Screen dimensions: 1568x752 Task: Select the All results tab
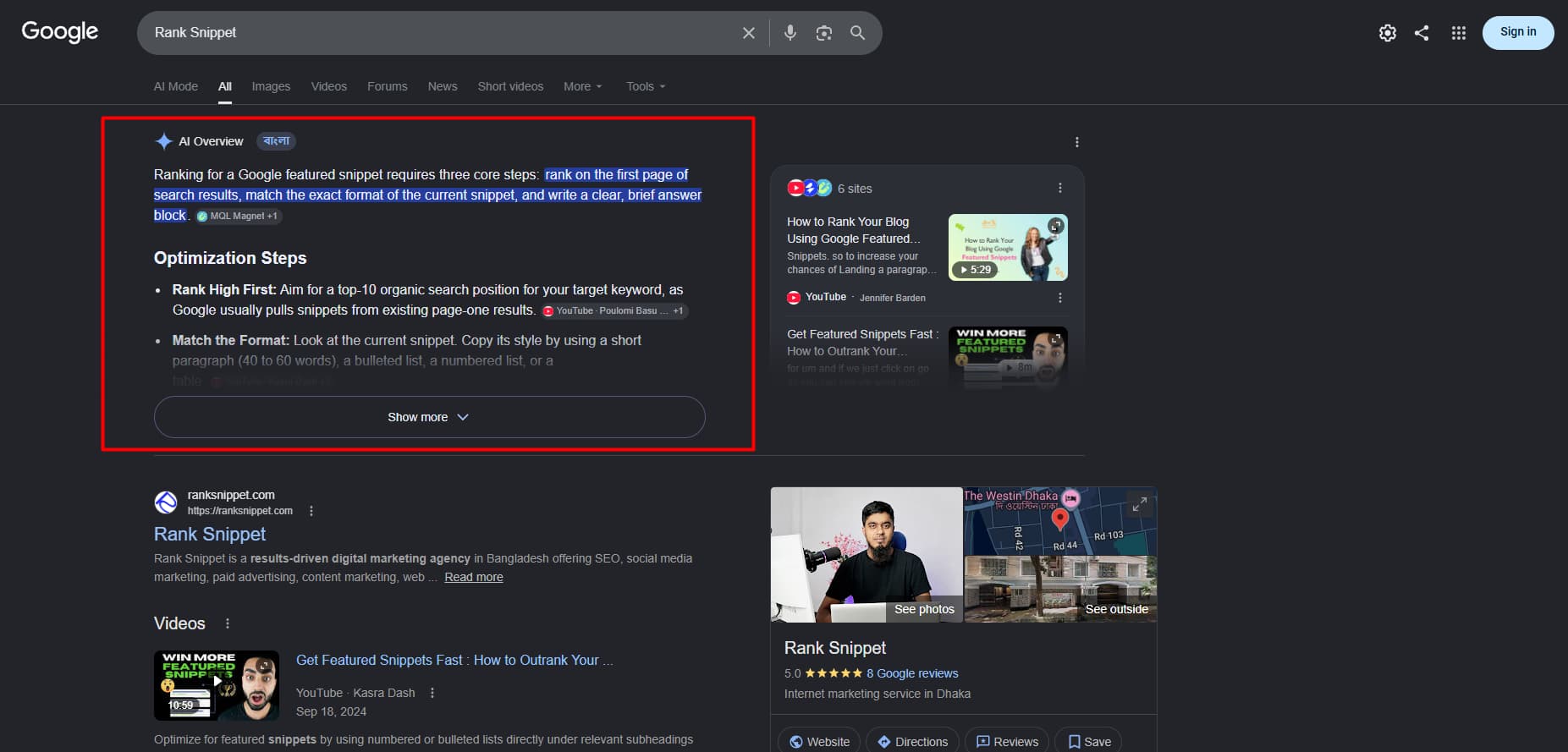point(225,86)
